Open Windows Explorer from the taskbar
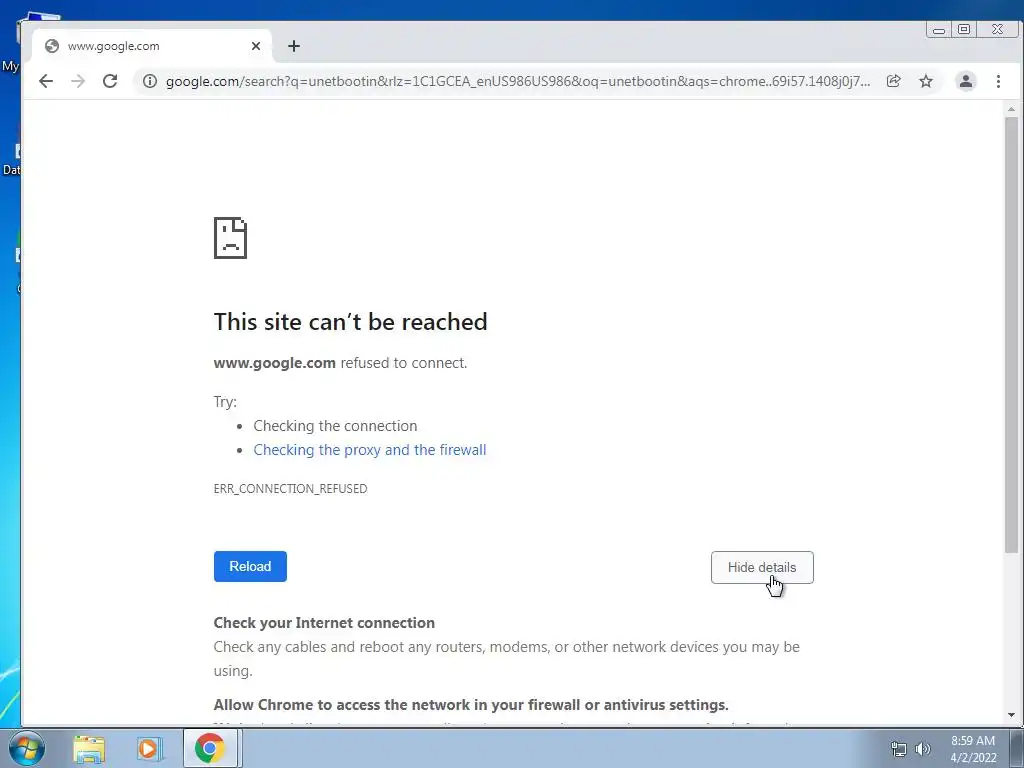Viewport: 1024px width, 768px height. pos(89,749)
